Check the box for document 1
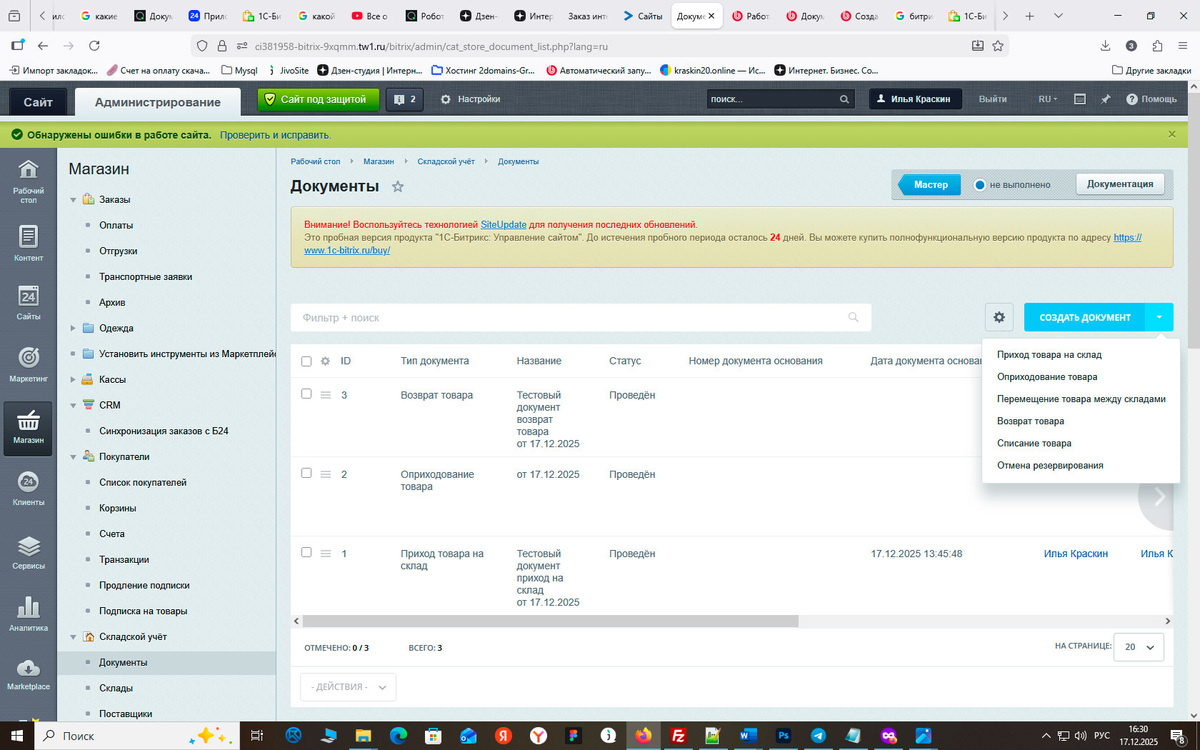 [x=307, y=552]
